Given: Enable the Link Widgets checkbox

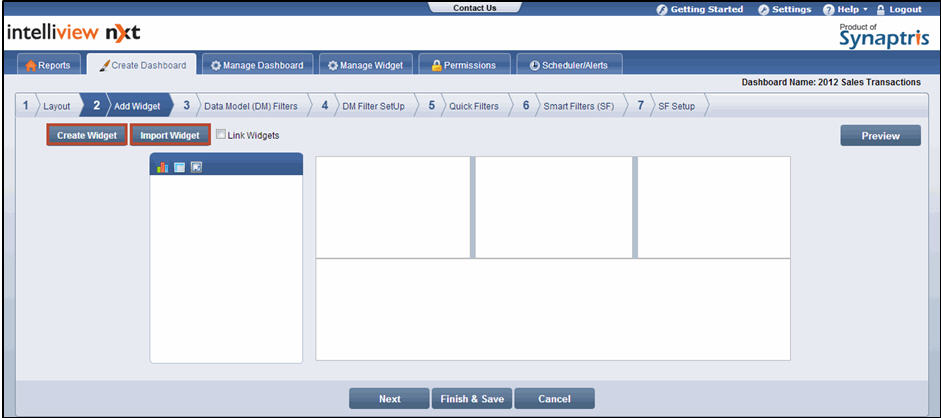Looking at the screenshot, I should 221,135.
